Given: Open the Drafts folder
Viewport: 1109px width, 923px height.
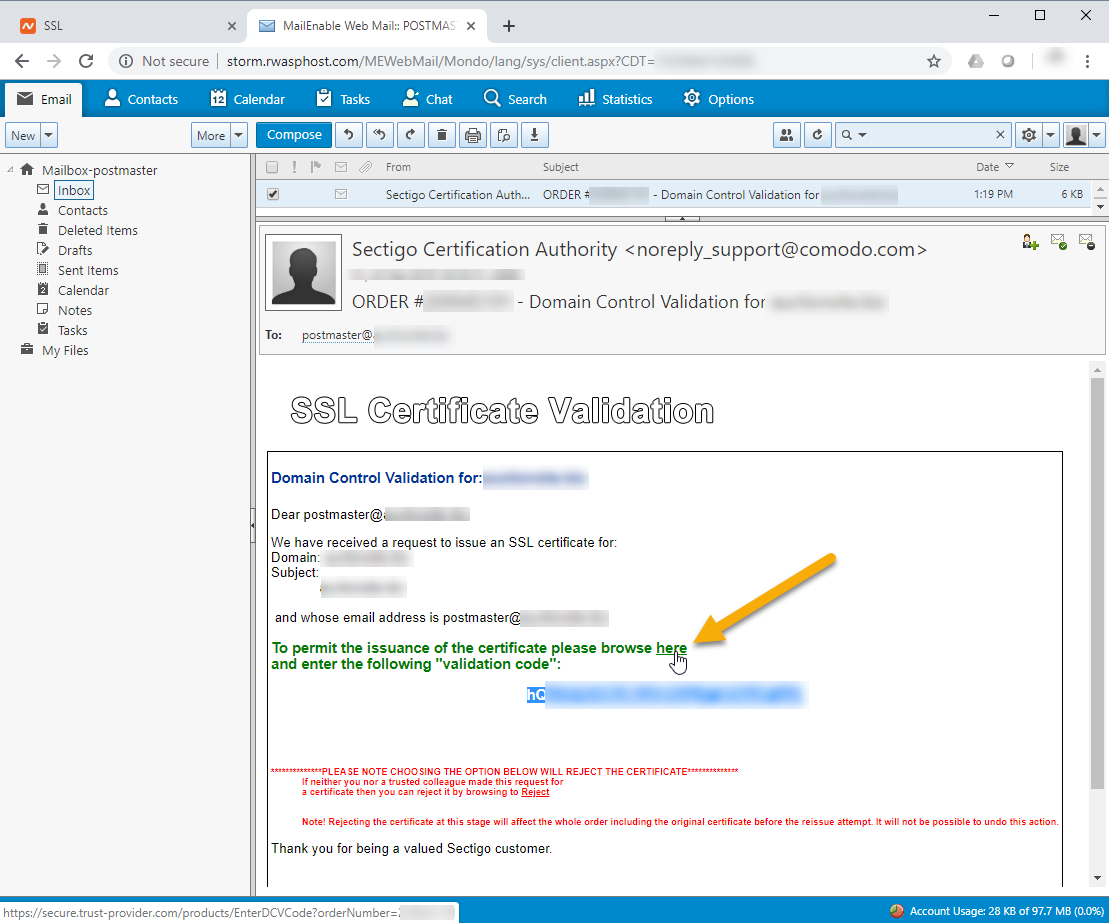Looking at the screenshot, I should pos(75,250).
